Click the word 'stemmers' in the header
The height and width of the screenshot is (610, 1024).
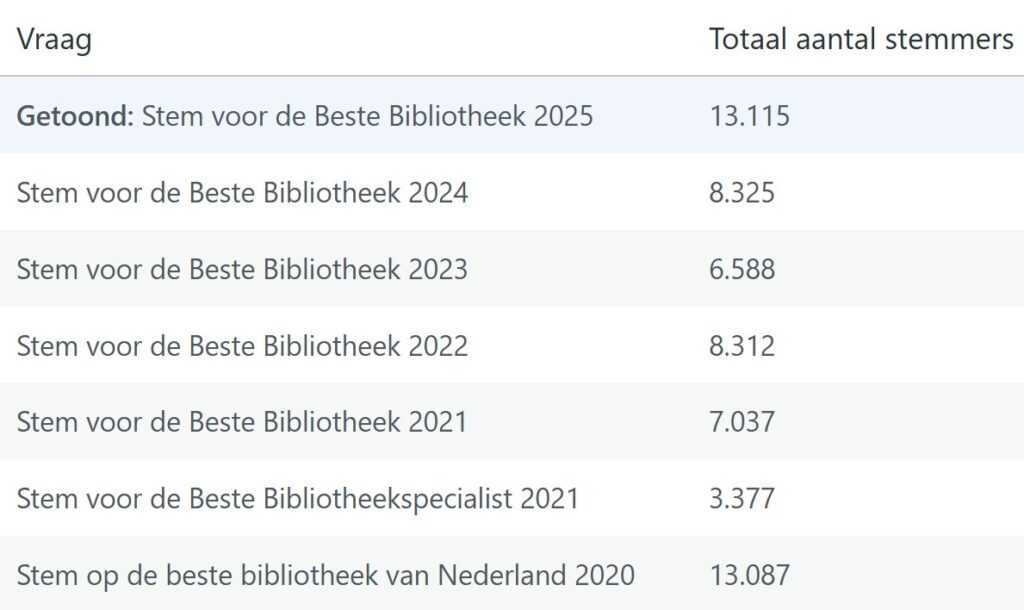tap(960, 40)
